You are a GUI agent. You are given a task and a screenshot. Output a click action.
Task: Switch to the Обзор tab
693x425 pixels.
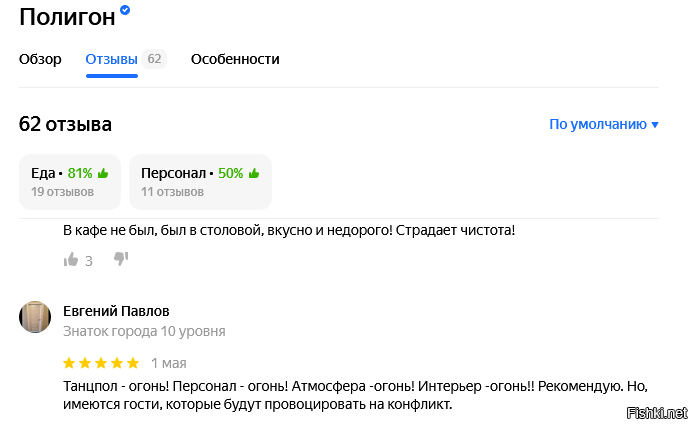(x=40, y=59)
